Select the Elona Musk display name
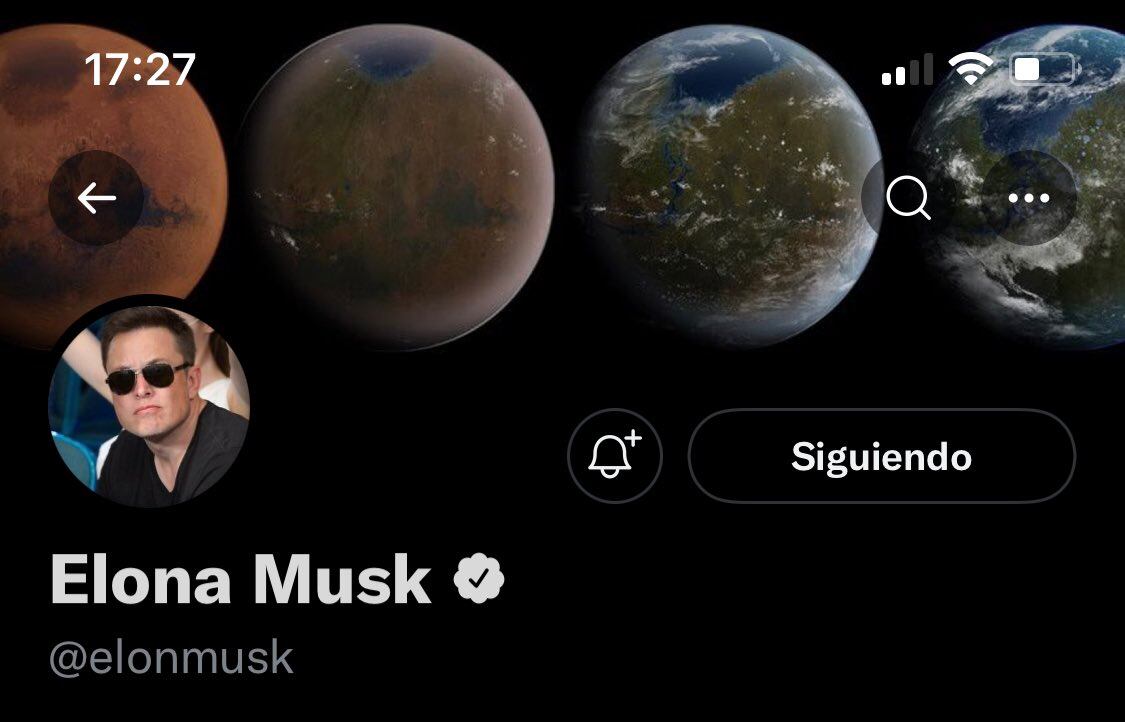The height and width of the screenshot is (722, 1125). pyautogui.click(x=241, y=579)
